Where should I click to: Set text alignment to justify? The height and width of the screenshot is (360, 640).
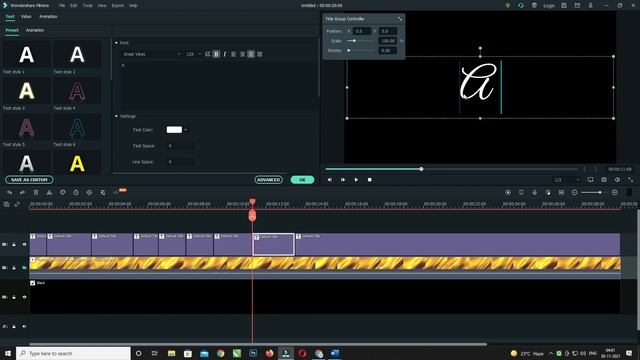[x=260, y=54]
